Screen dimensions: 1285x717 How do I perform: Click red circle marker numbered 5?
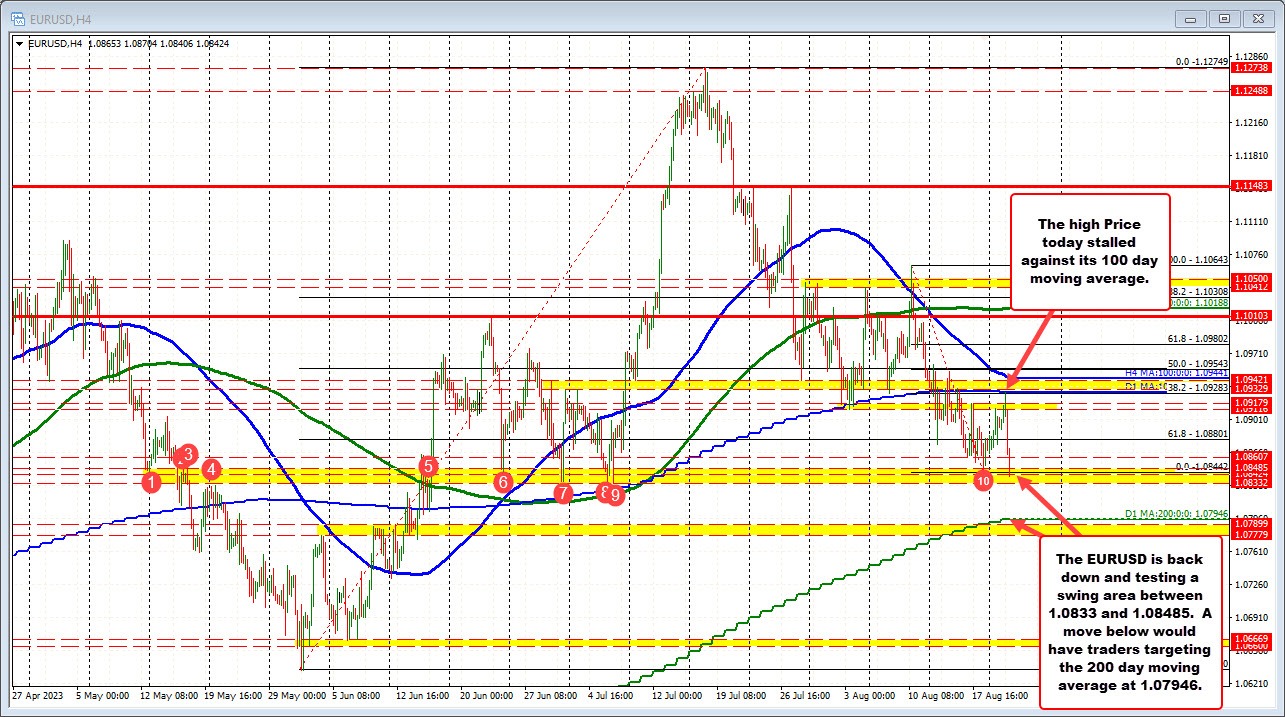tap(428, 465)
